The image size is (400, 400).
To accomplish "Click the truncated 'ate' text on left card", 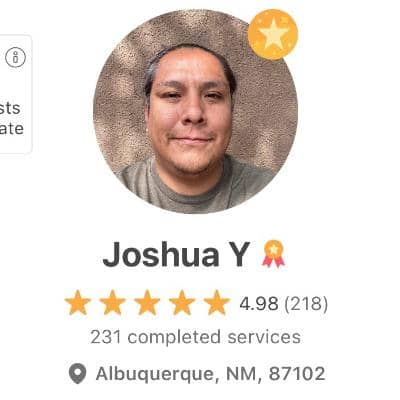I will [12, 129].
